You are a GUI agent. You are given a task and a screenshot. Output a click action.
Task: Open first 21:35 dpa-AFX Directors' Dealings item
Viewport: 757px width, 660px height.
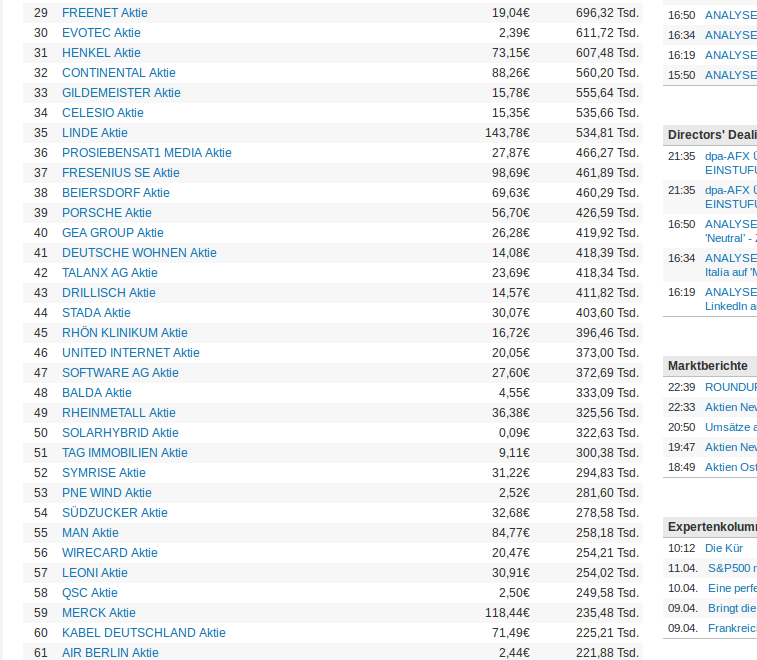point(730,163)
